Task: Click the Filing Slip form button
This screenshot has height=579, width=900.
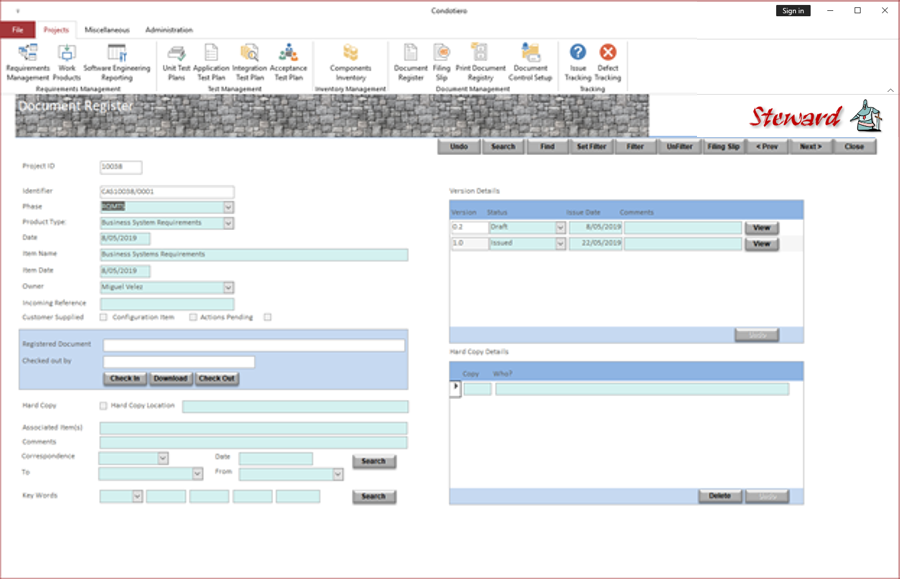Action: tap(723, 147)
